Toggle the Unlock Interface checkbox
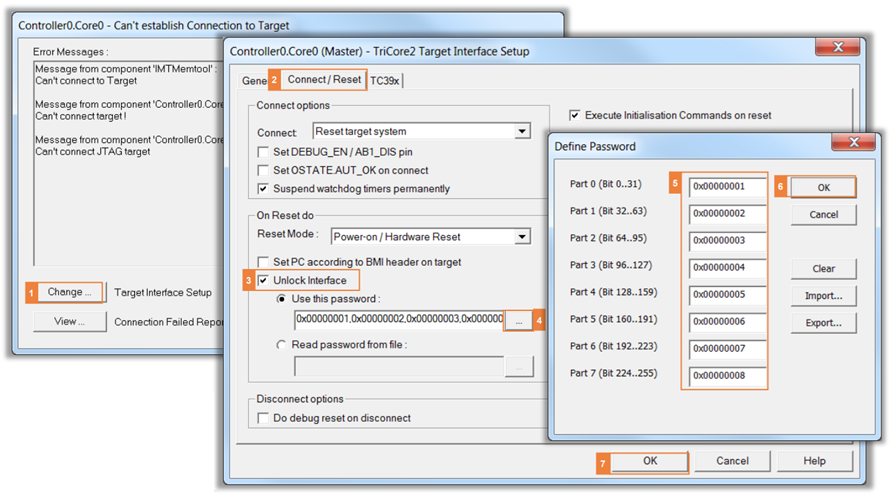 pos(263,280)
